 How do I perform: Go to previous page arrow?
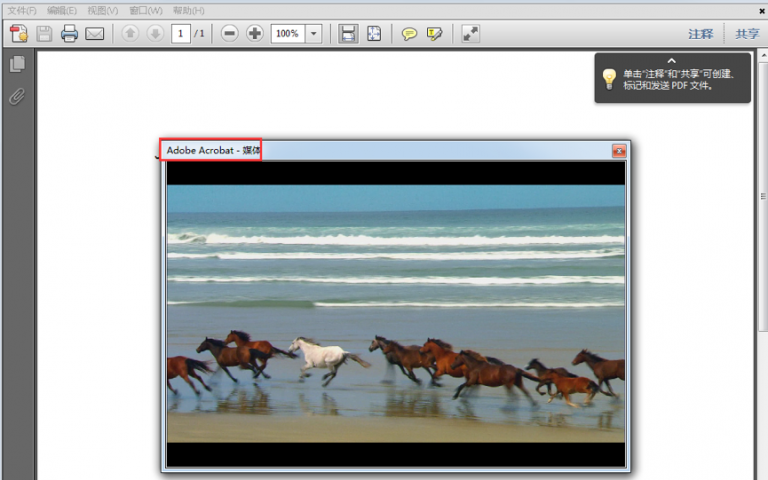coord(130,33)
